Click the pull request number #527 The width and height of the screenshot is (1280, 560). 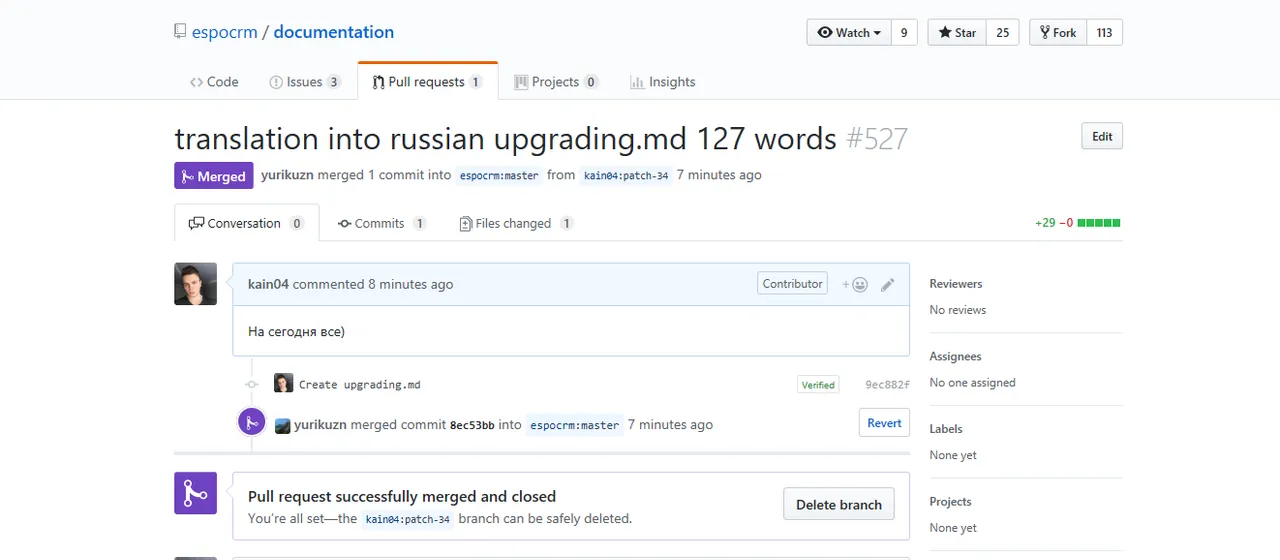pos(877,138)
